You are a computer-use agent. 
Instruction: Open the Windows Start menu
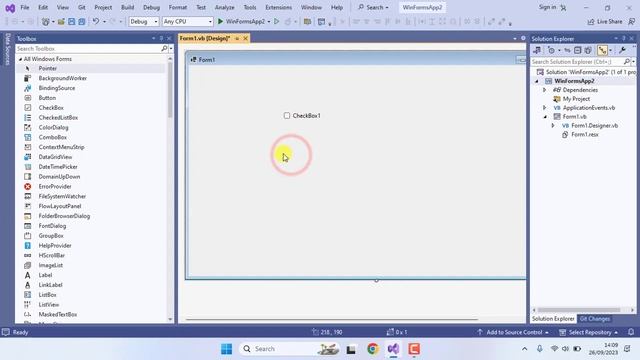point(227,349)
